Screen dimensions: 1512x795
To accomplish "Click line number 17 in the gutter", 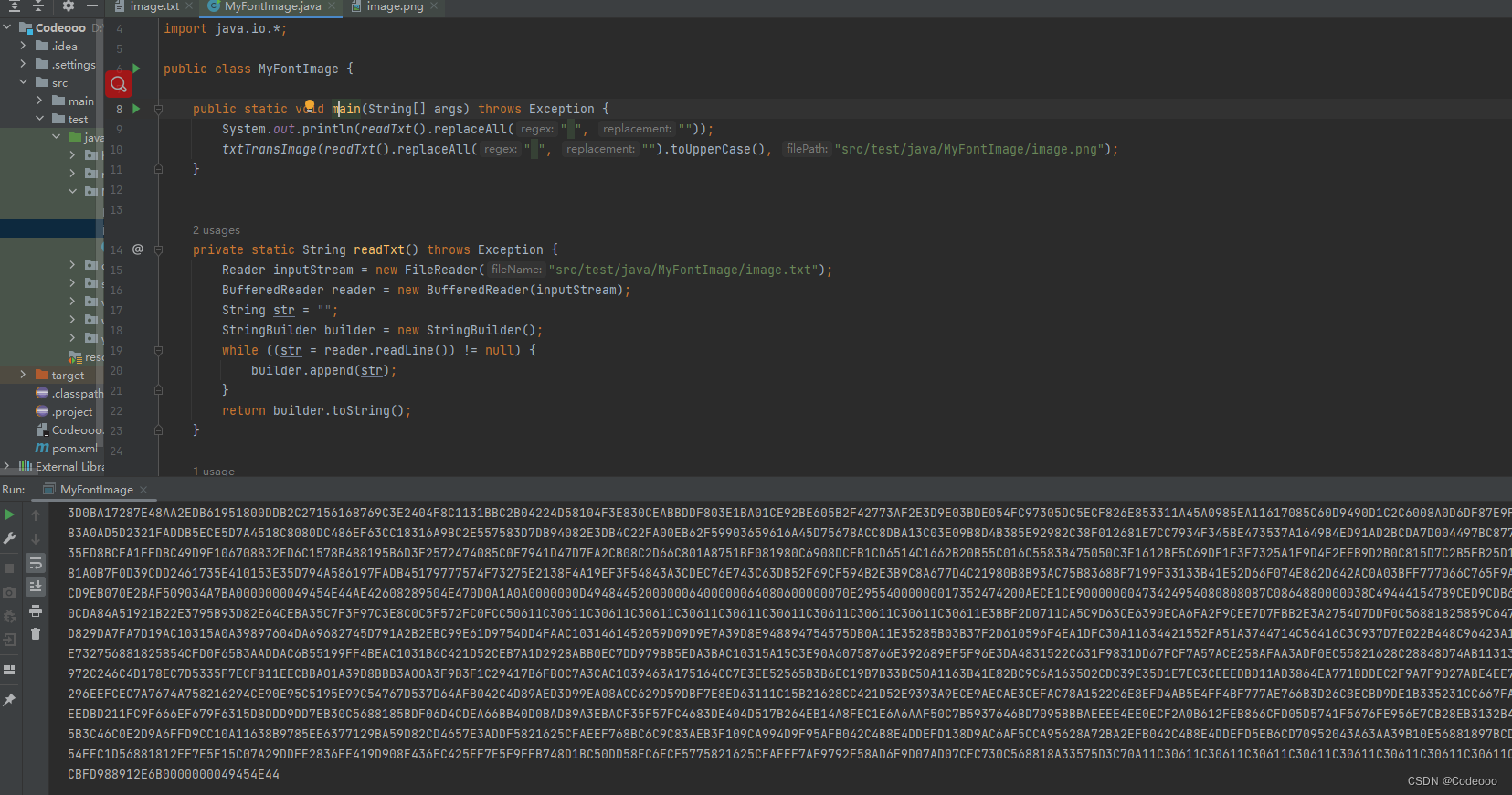I will (x=116, y=310).
